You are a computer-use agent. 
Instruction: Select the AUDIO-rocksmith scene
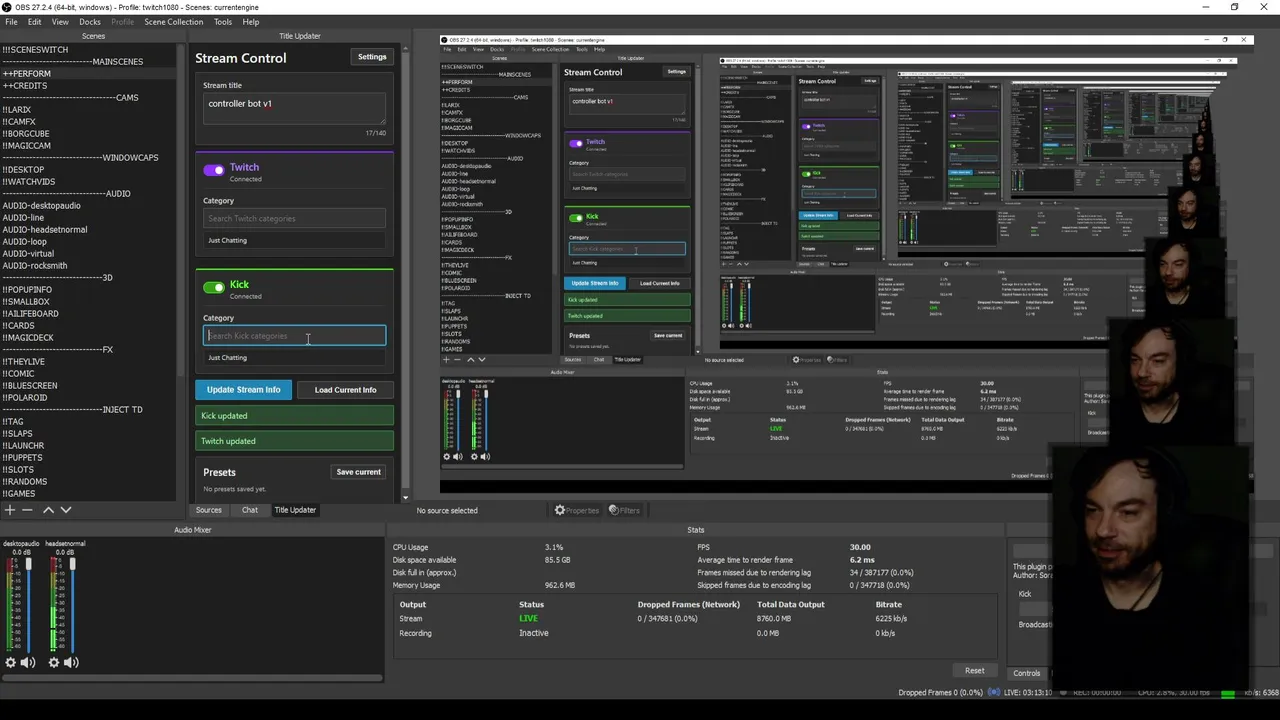click(x=90, y=266)
